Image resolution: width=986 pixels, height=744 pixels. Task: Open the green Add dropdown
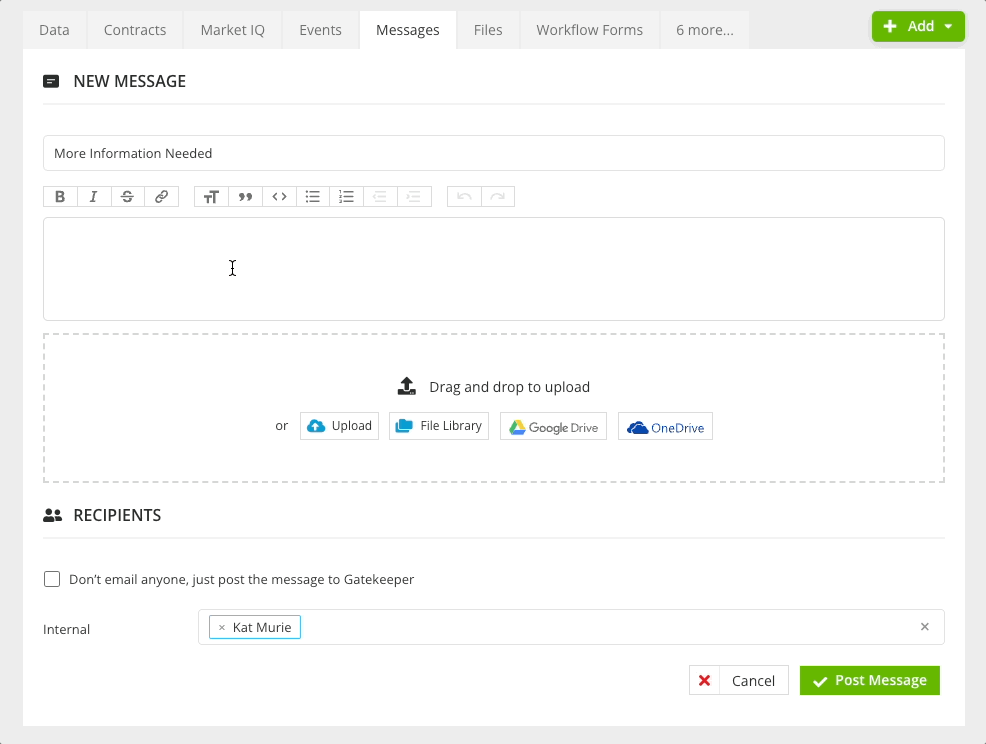click(x=918, y=27)
